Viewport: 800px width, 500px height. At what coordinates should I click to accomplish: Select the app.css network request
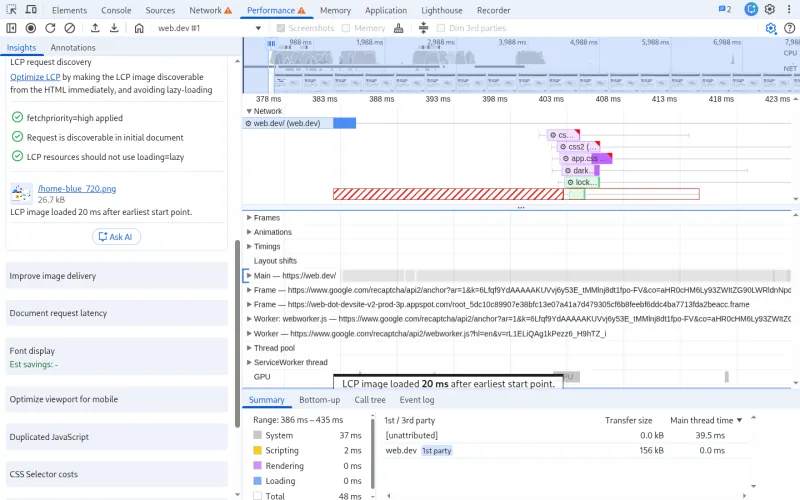[585, 158]
